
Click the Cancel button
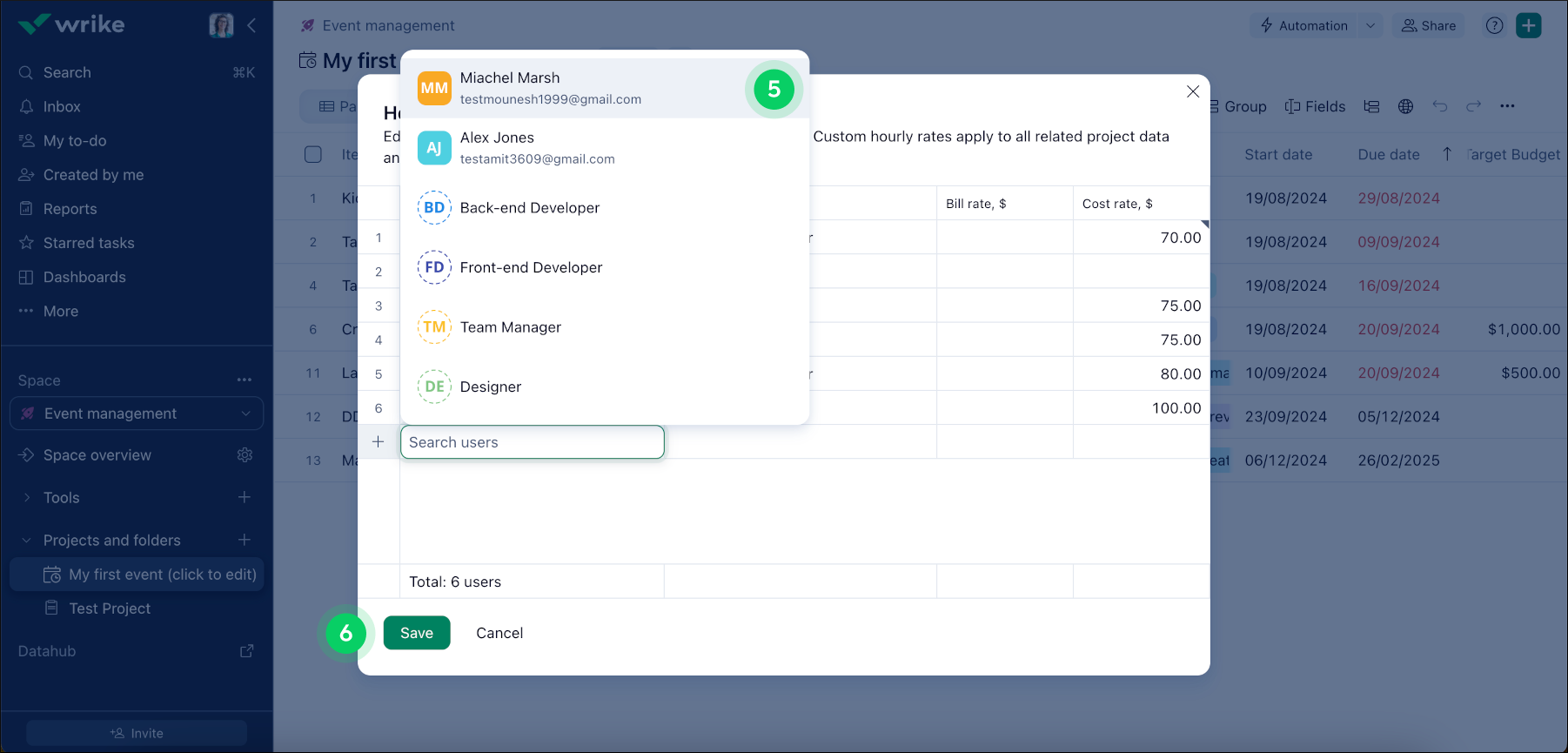[499, 633]
